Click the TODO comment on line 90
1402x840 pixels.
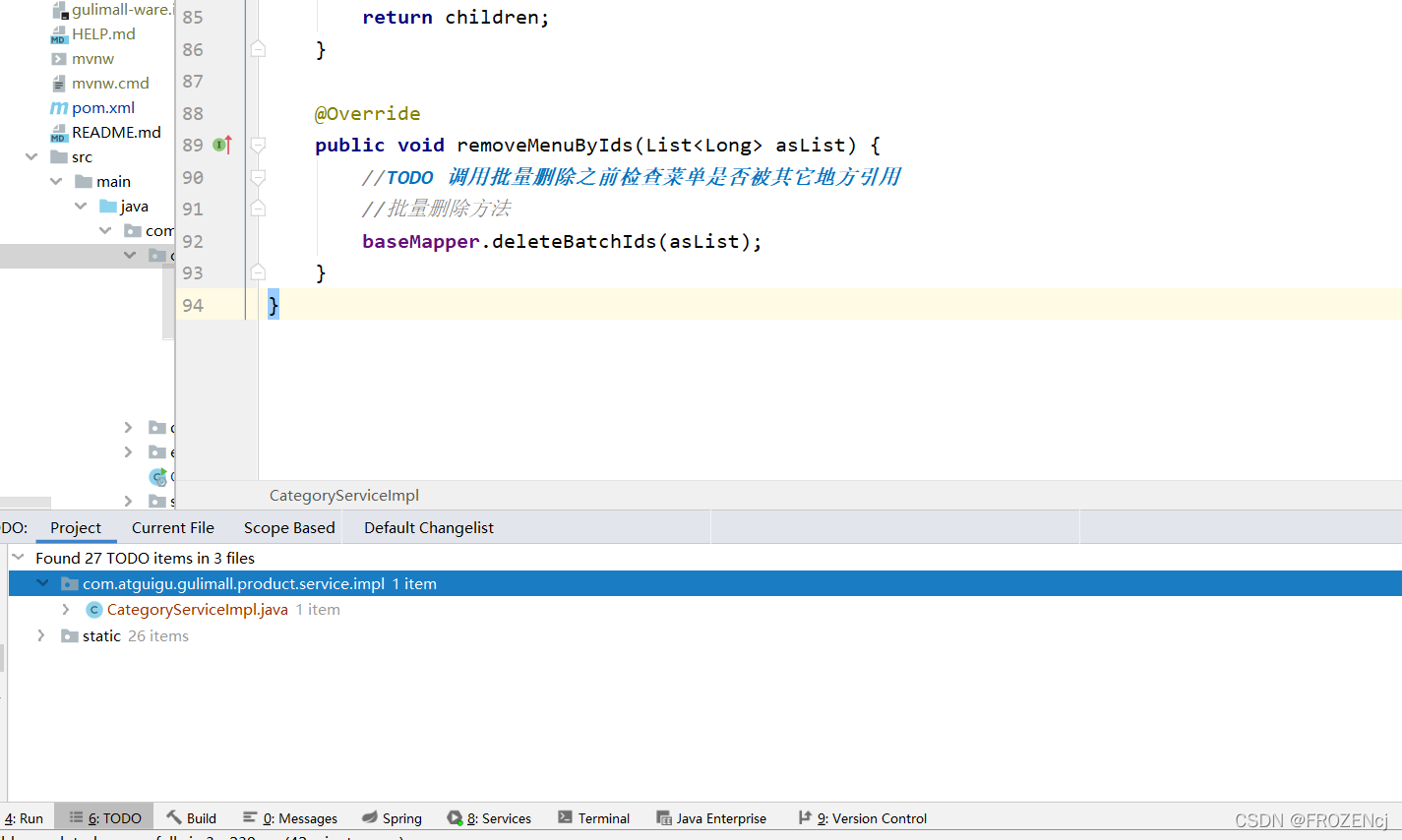pos(631,177)
